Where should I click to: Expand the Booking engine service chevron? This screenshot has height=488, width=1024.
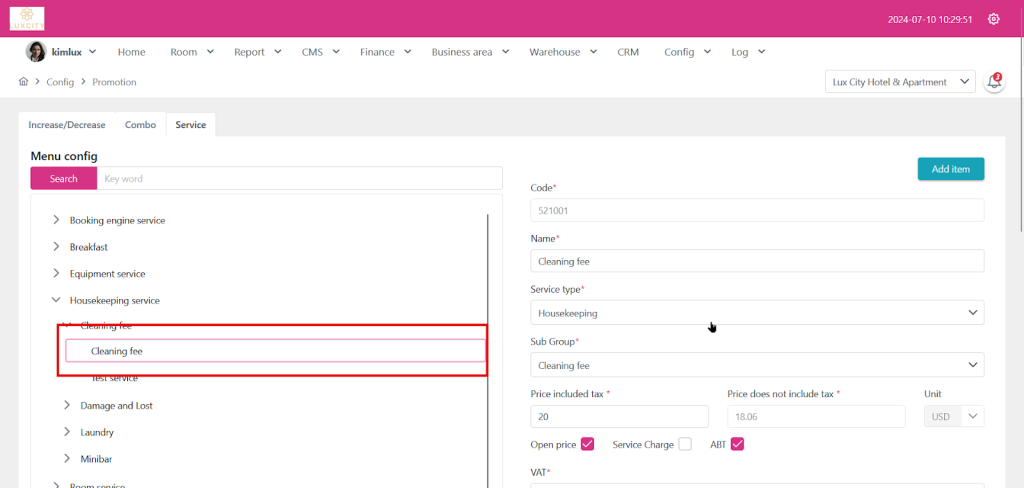click(x=56, y=220)
